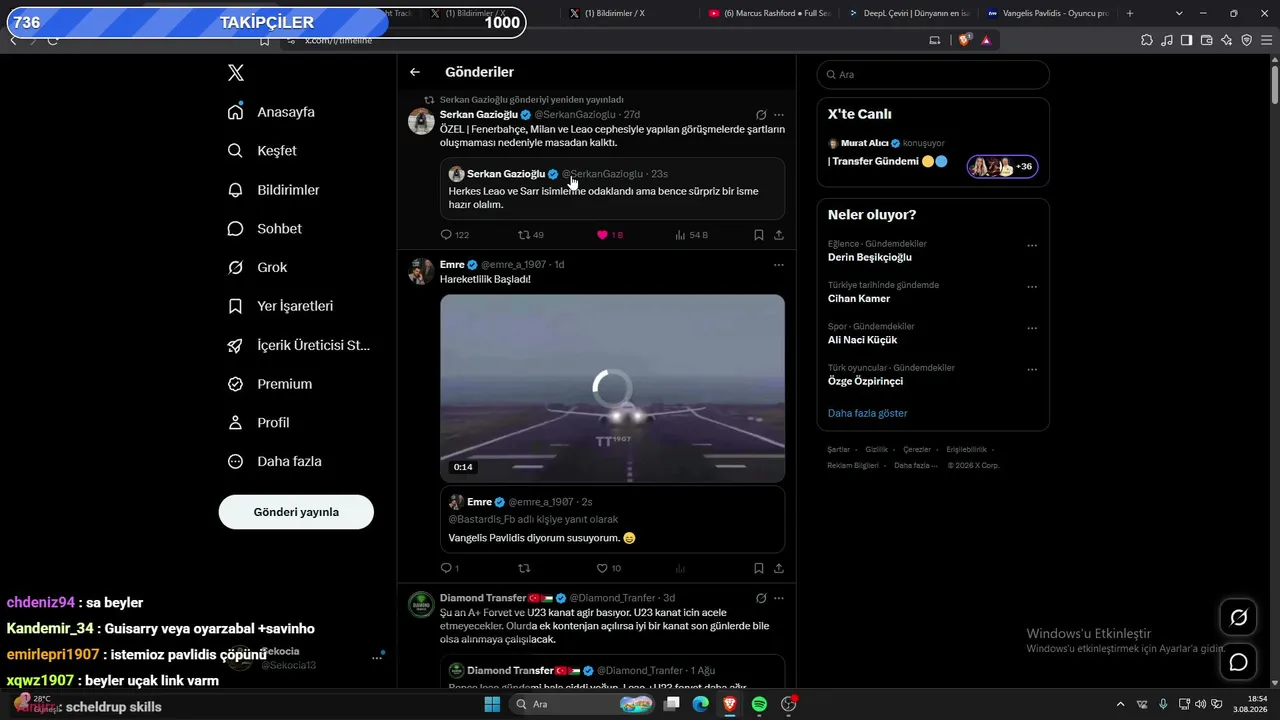Bookmark Emre's Hareketlilik Başladı post

click(759, 568)
